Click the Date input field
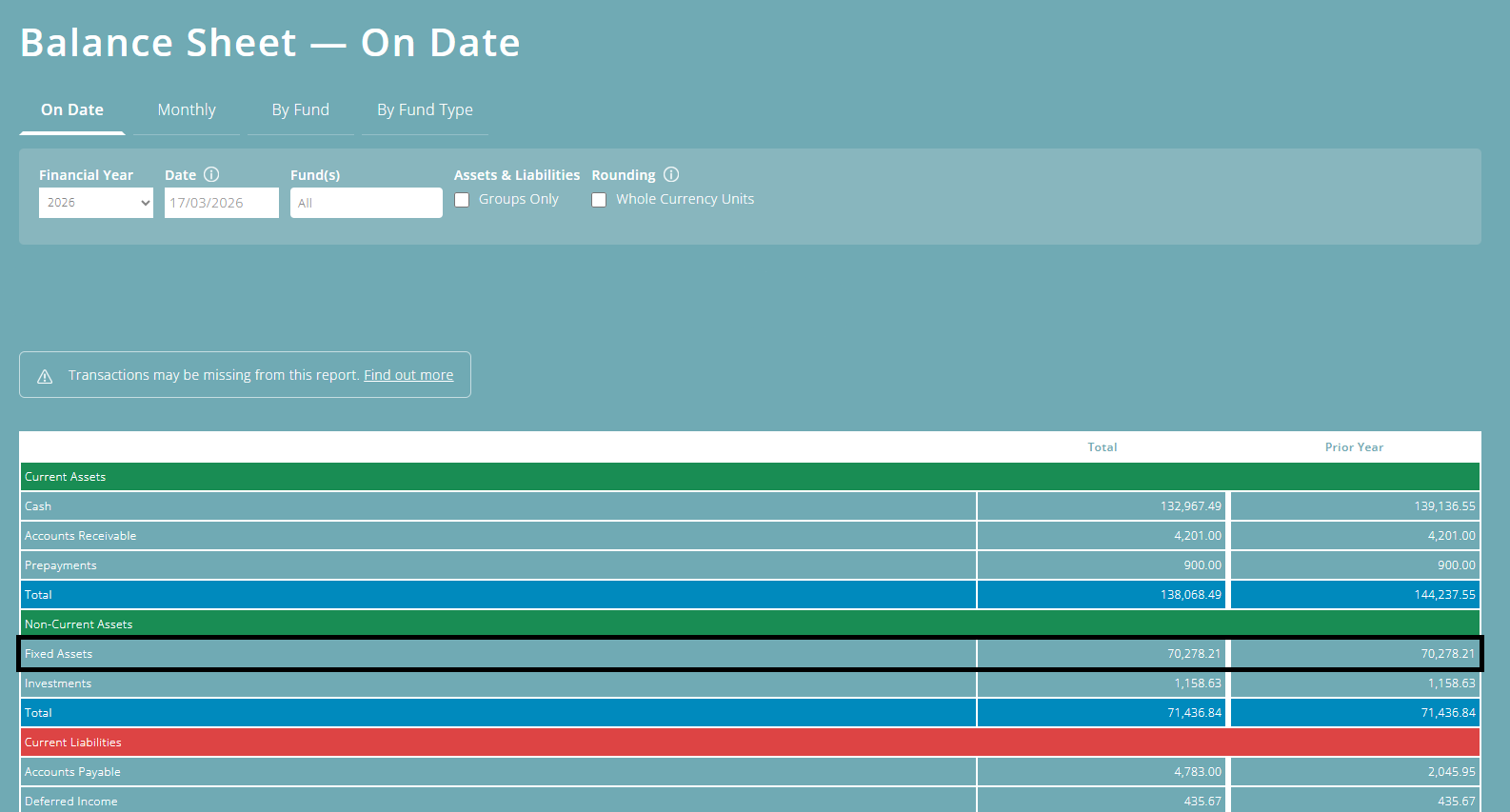This screenshot has width=1510, height=812. pos(222,203)
